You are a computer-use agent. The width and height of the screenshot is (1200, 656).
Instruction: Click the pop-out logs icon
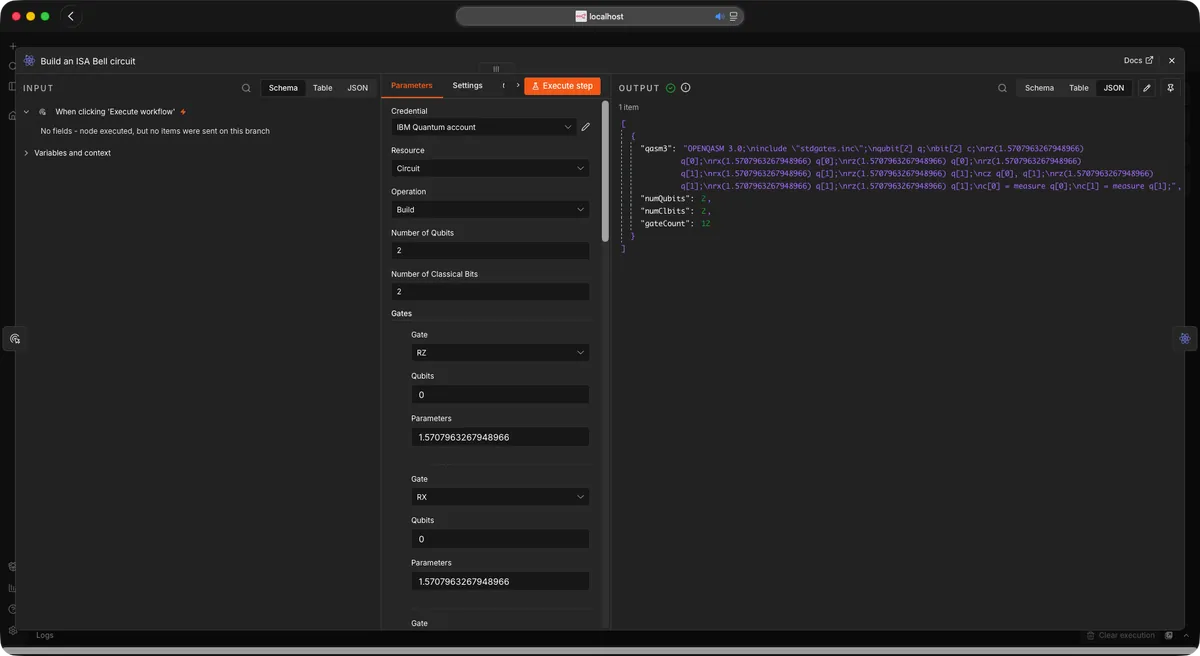point(1169,635)
